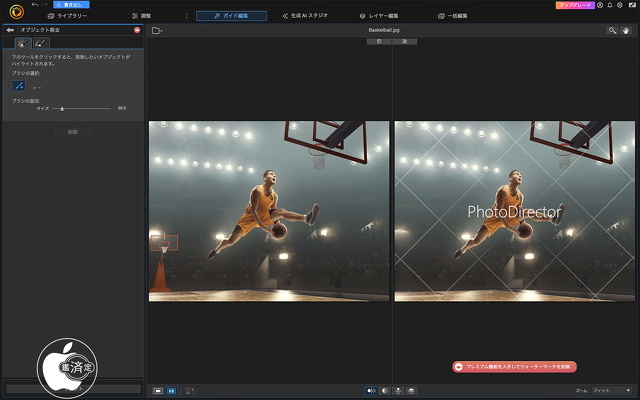Go back with the object removal arrow

coord(10,30)
